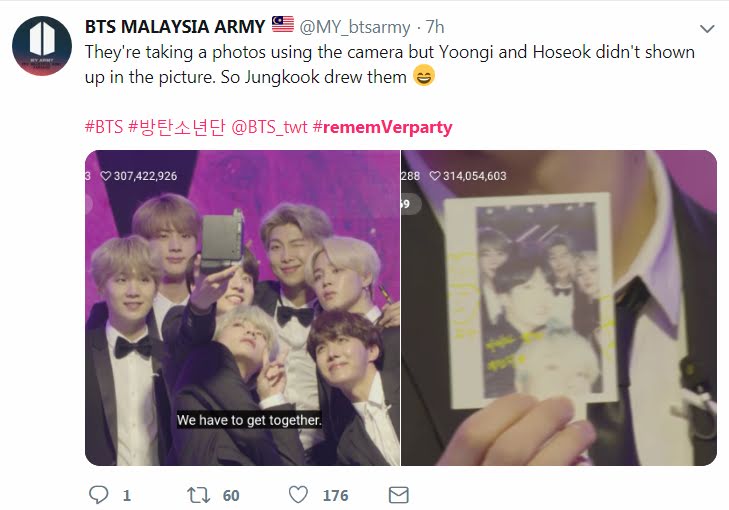Click the Malaysian flag emoji
729x510 pixels.
click(283, 24)
